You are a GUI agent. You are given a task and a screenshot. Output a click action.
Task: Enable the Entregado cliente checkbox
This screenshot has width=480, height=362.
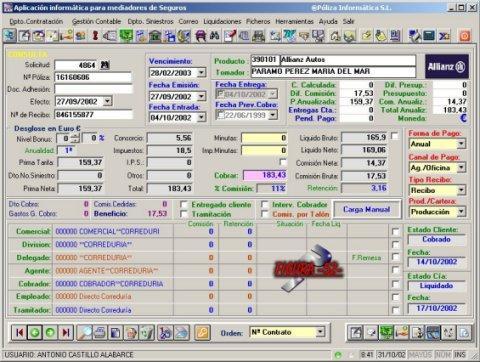coord(184,204)
